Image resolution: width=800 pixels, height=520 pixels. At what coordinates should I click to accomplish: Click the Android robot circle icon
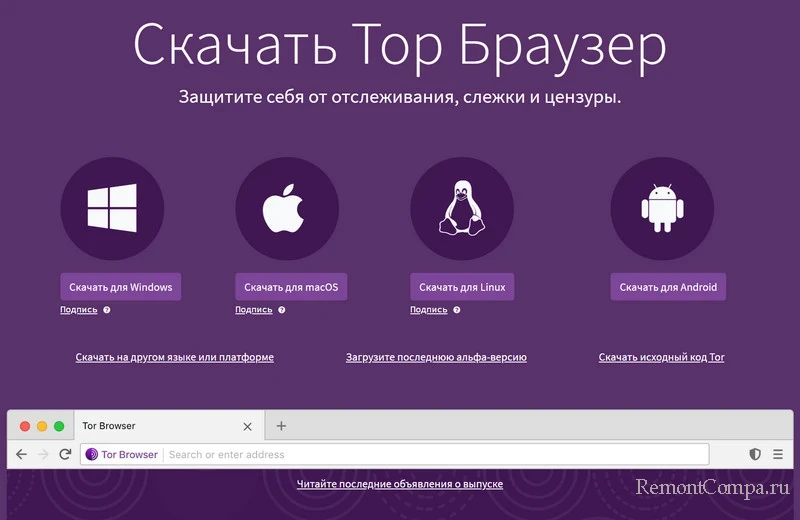662,208
